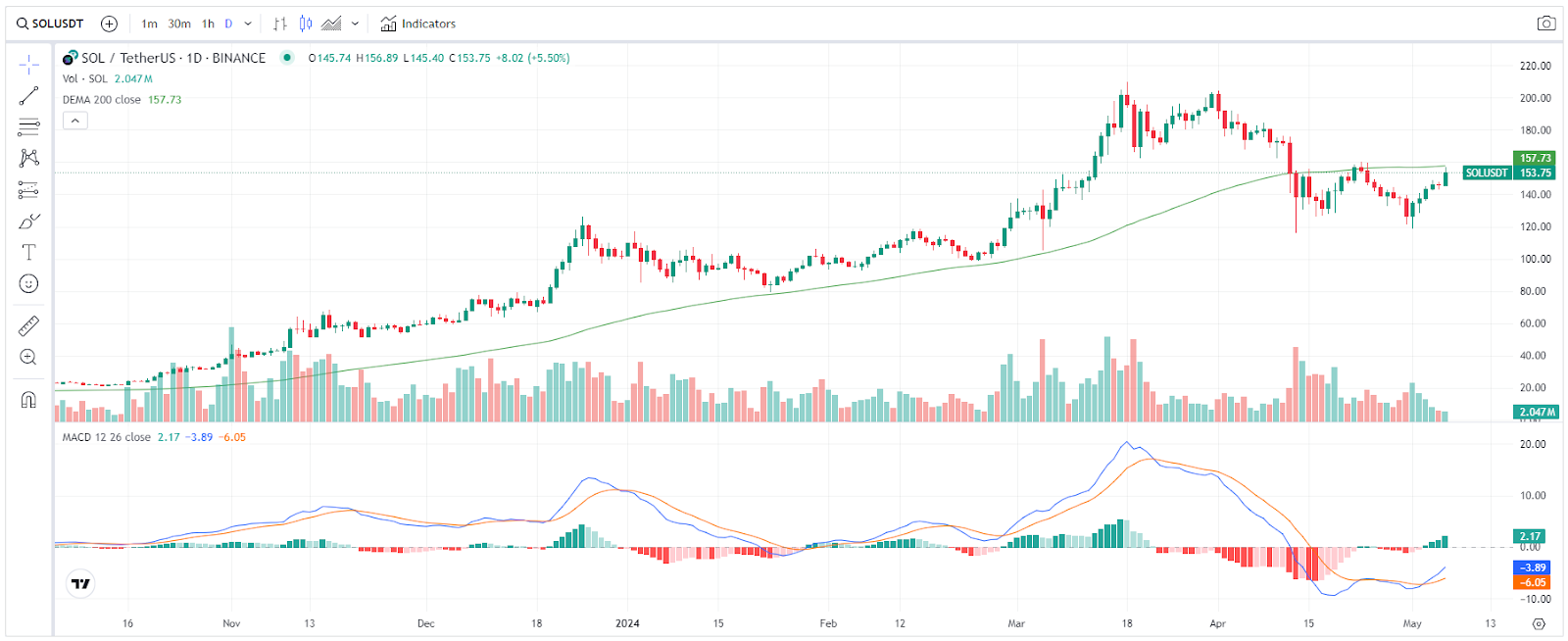Screen dimensions: 1568x641
Task: Switch to the 1h timeframe
Action: [208, 24]
